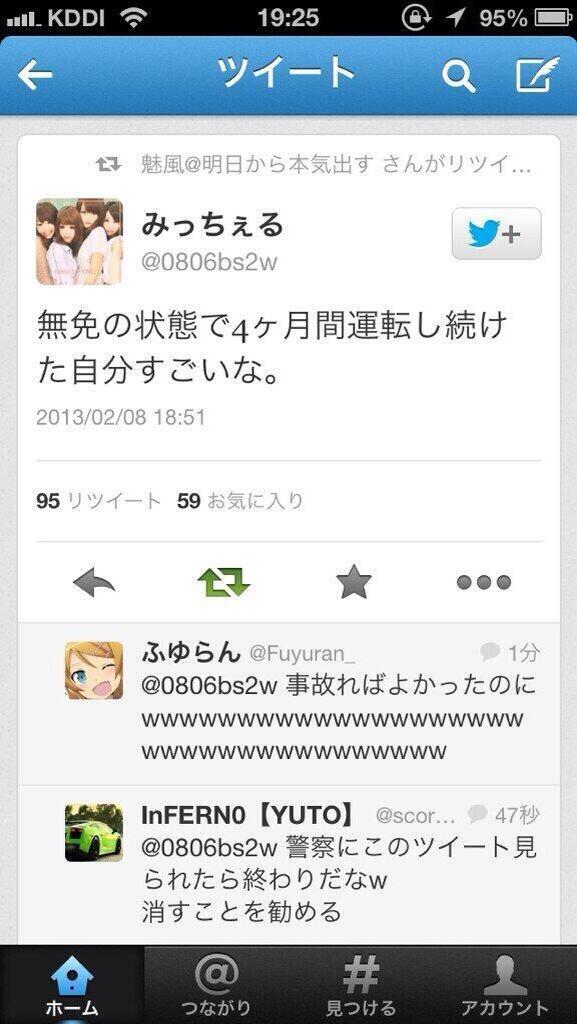Select the 見つける hashtag tab
Screen dimensions: 577x1024
click(x=360, y=985)
